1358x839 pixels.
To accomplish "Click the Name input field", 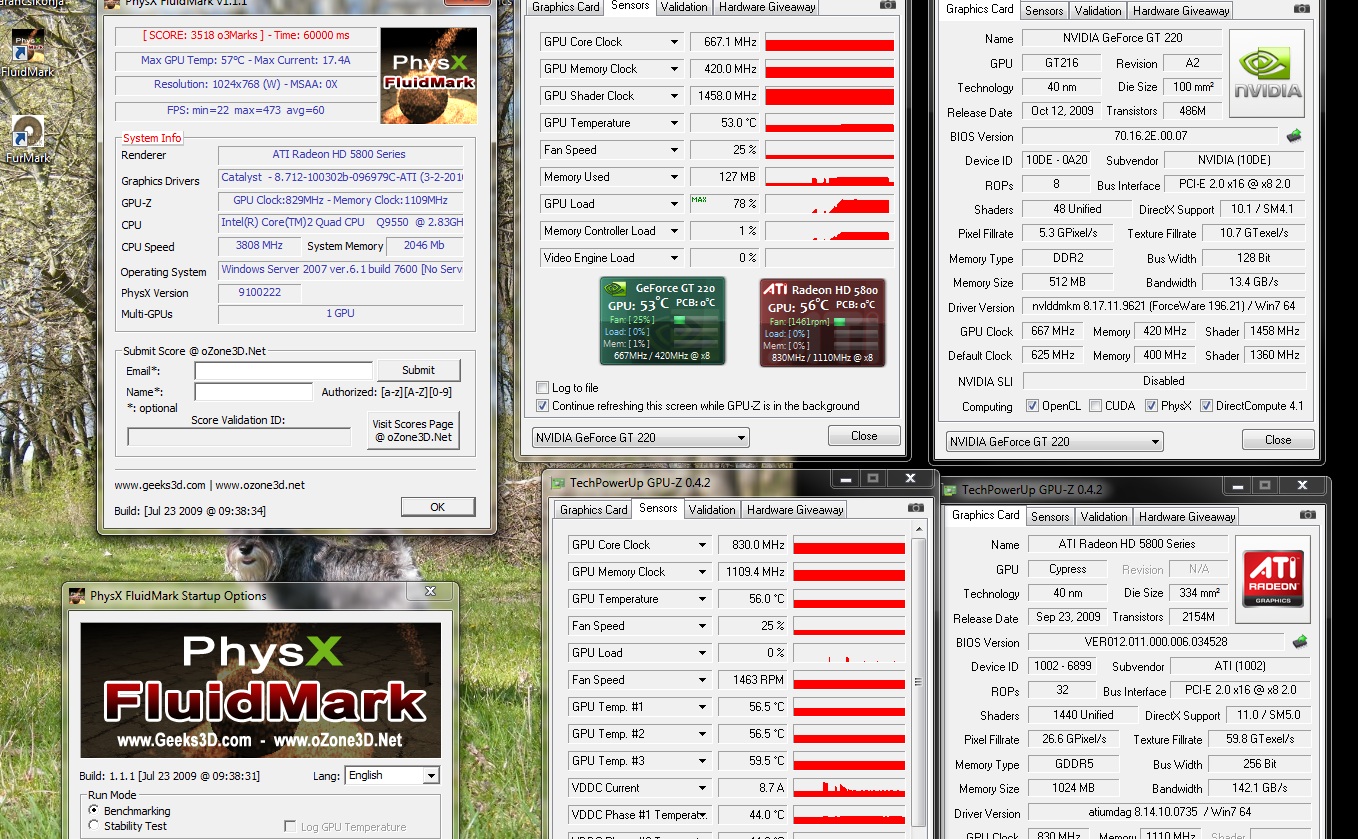I will click(x=253, y=393).
